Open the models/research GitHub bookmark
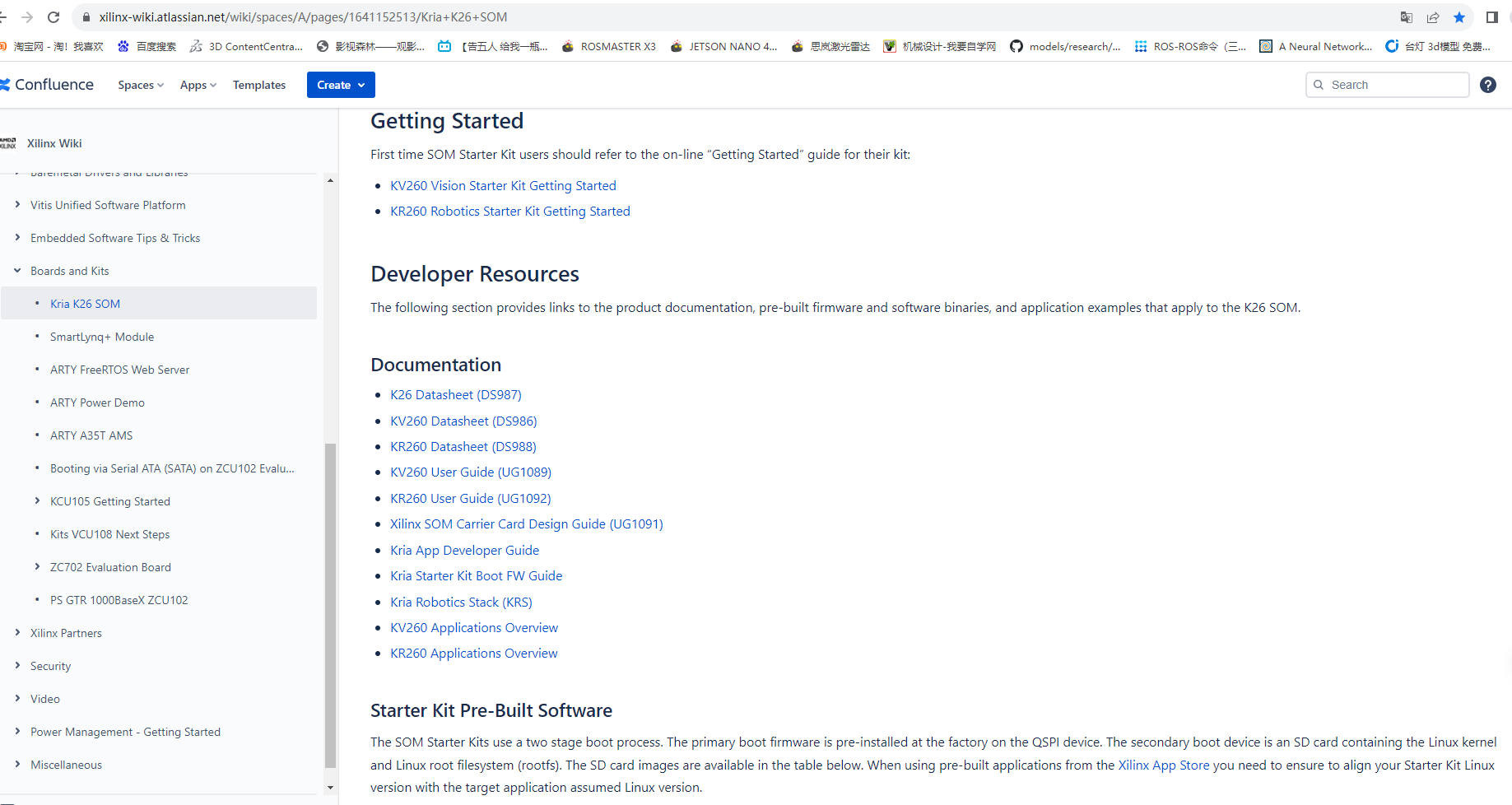1512x805 pixels. click(1065, 47)
